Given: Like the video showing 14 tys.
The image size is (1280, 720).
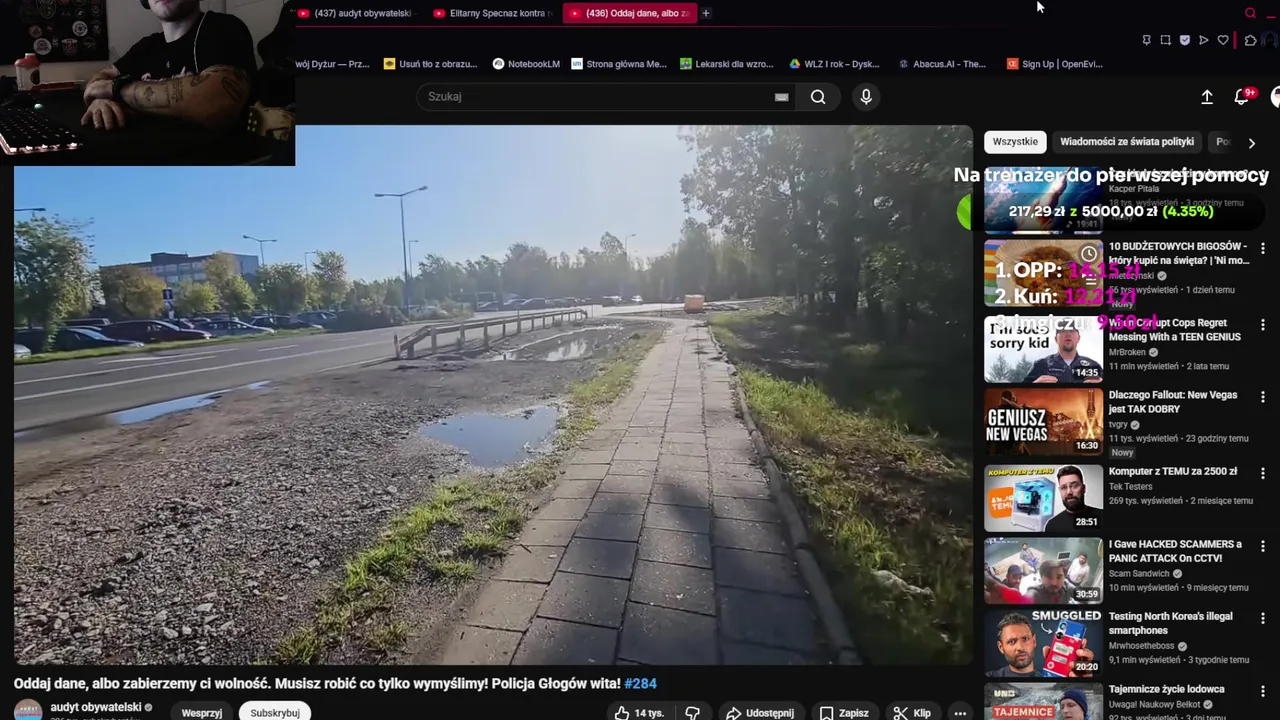Looking at the screenshot, I should coord(638,713).
